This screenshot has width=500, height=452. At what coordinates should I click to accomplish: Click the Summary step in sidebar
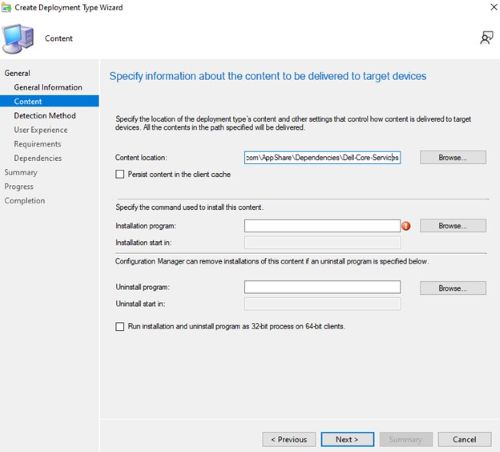click(x=21, y=172)
